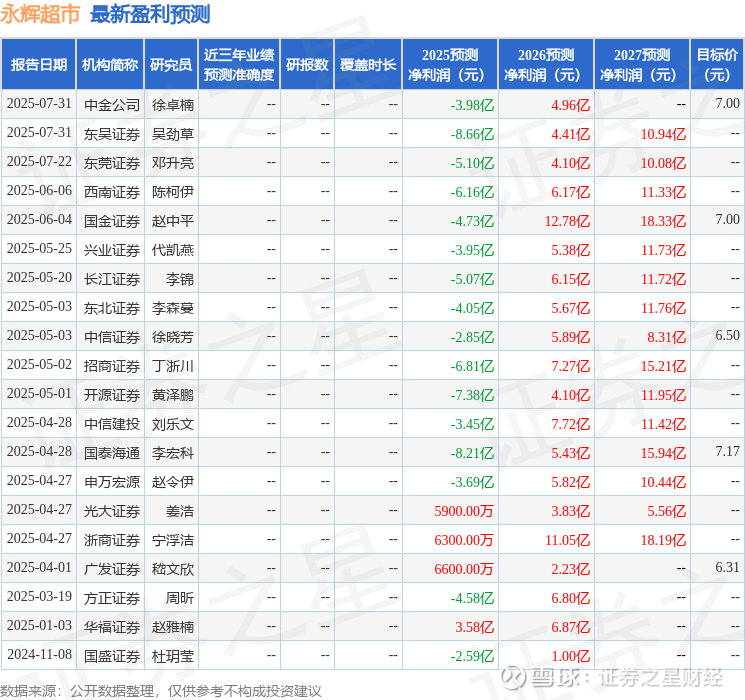Click the 华福证券 institution cell
Screen dimensions: 745x700
tap(112, 627)
